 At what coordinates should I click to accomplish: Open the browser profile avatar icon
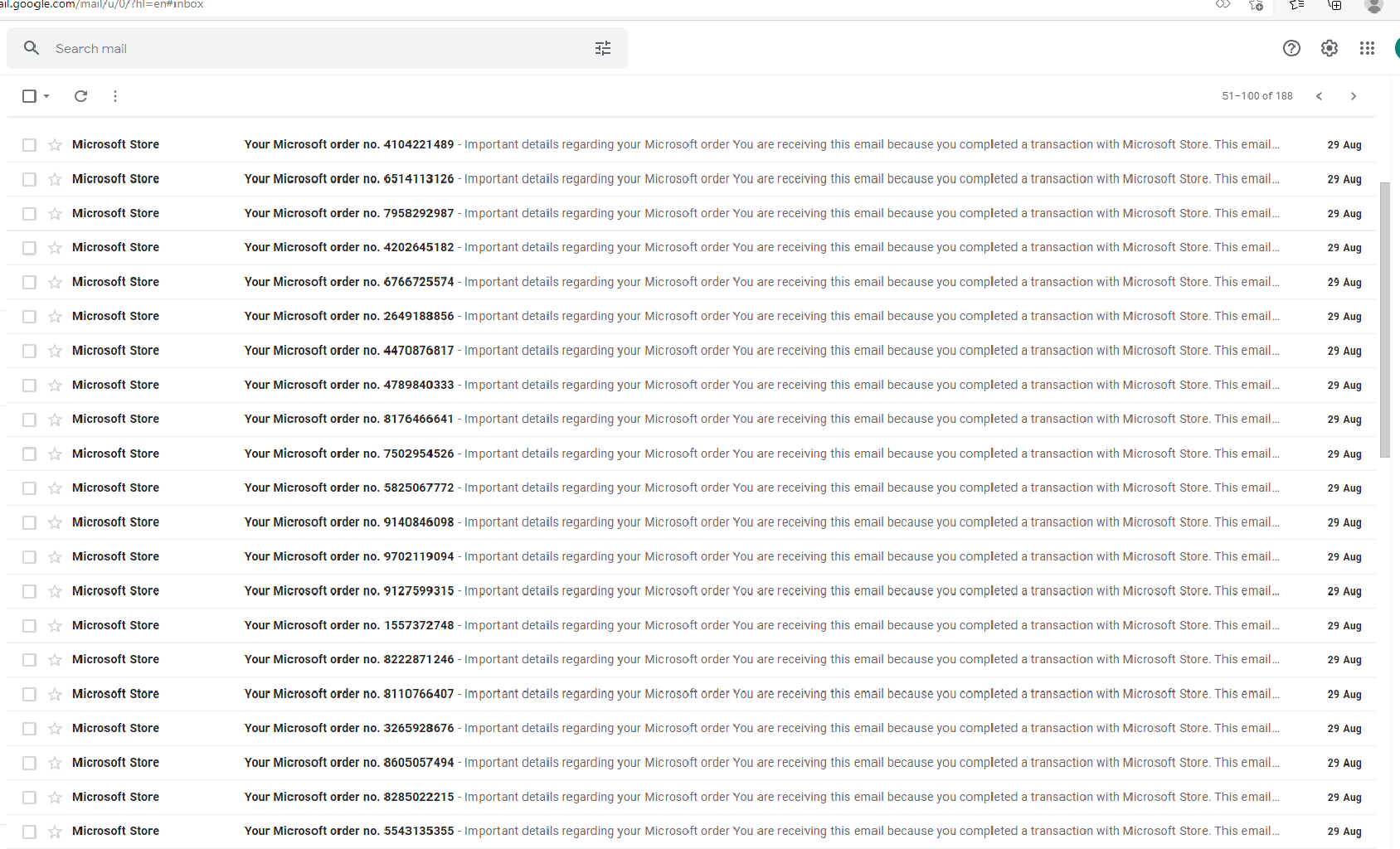click(1373, 6)
